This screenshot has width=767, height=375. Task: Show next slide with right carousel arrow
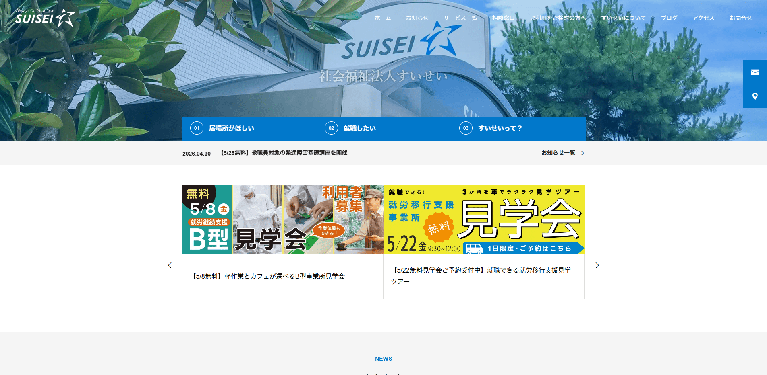pyautogui.click(x=597, y=265)
